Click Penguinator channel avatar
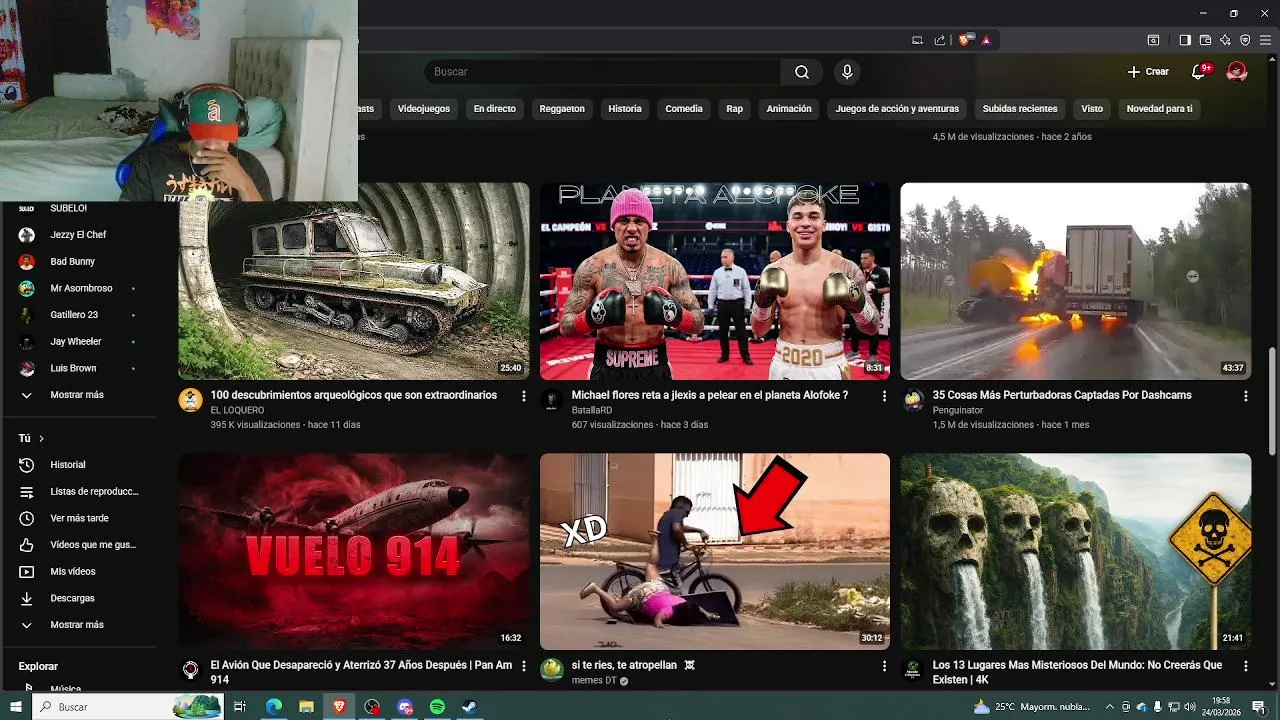 pos(913,401)
